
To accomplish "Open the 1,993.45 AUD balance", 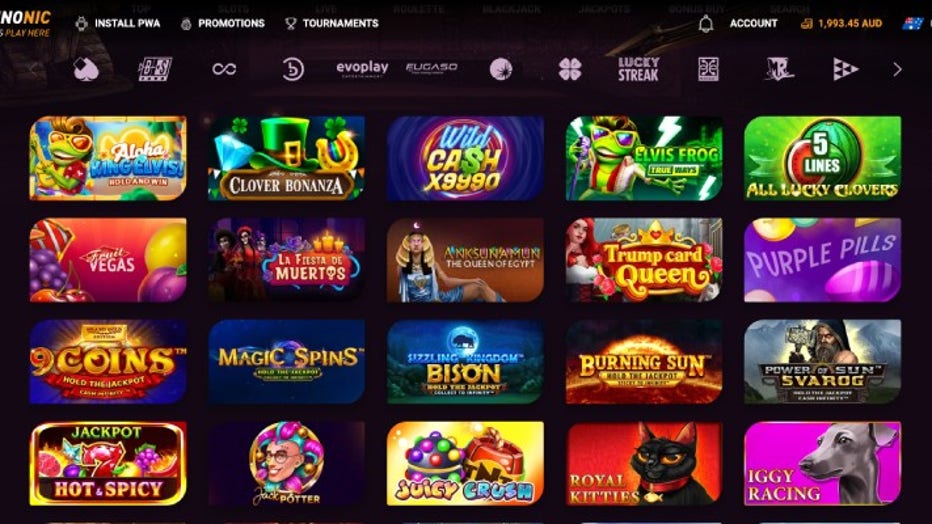I will 841,23.
